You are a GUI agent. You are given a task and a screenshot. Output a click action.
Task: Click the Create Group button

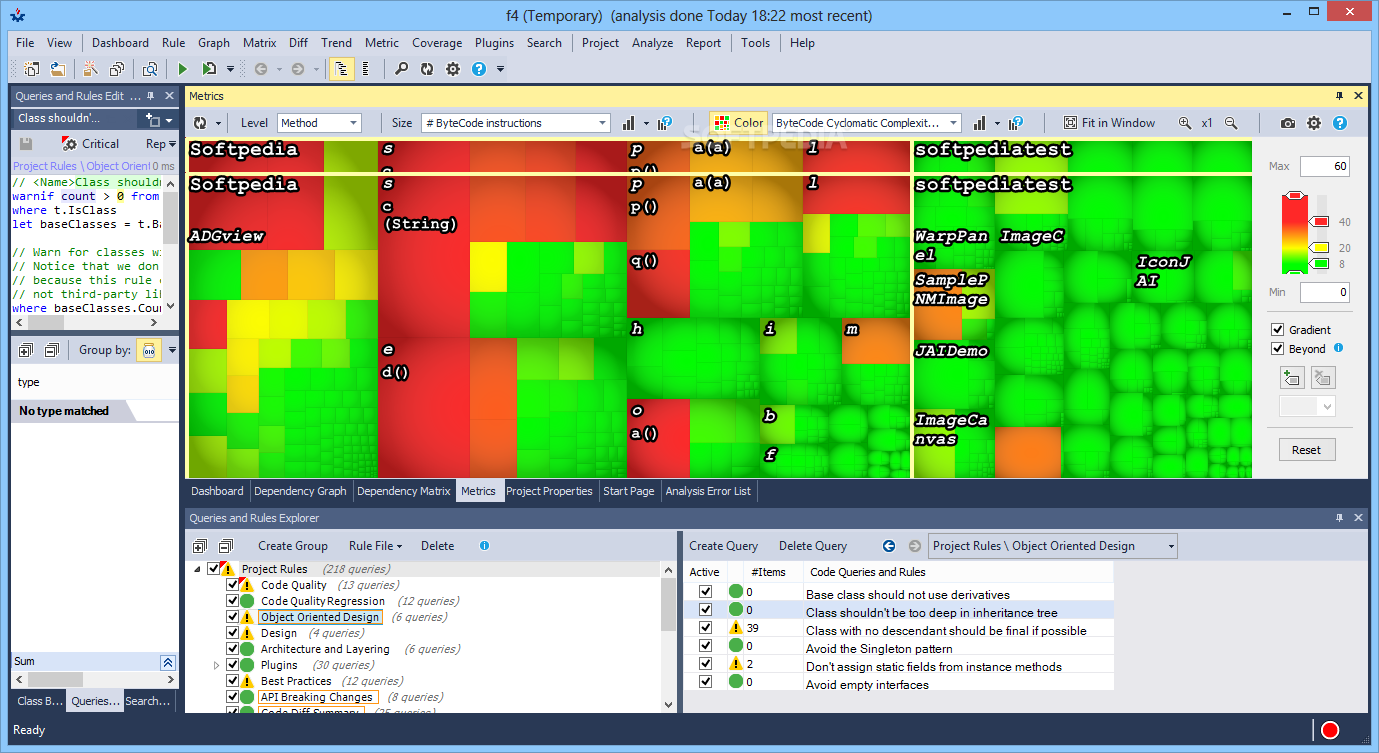click(293, 546)
